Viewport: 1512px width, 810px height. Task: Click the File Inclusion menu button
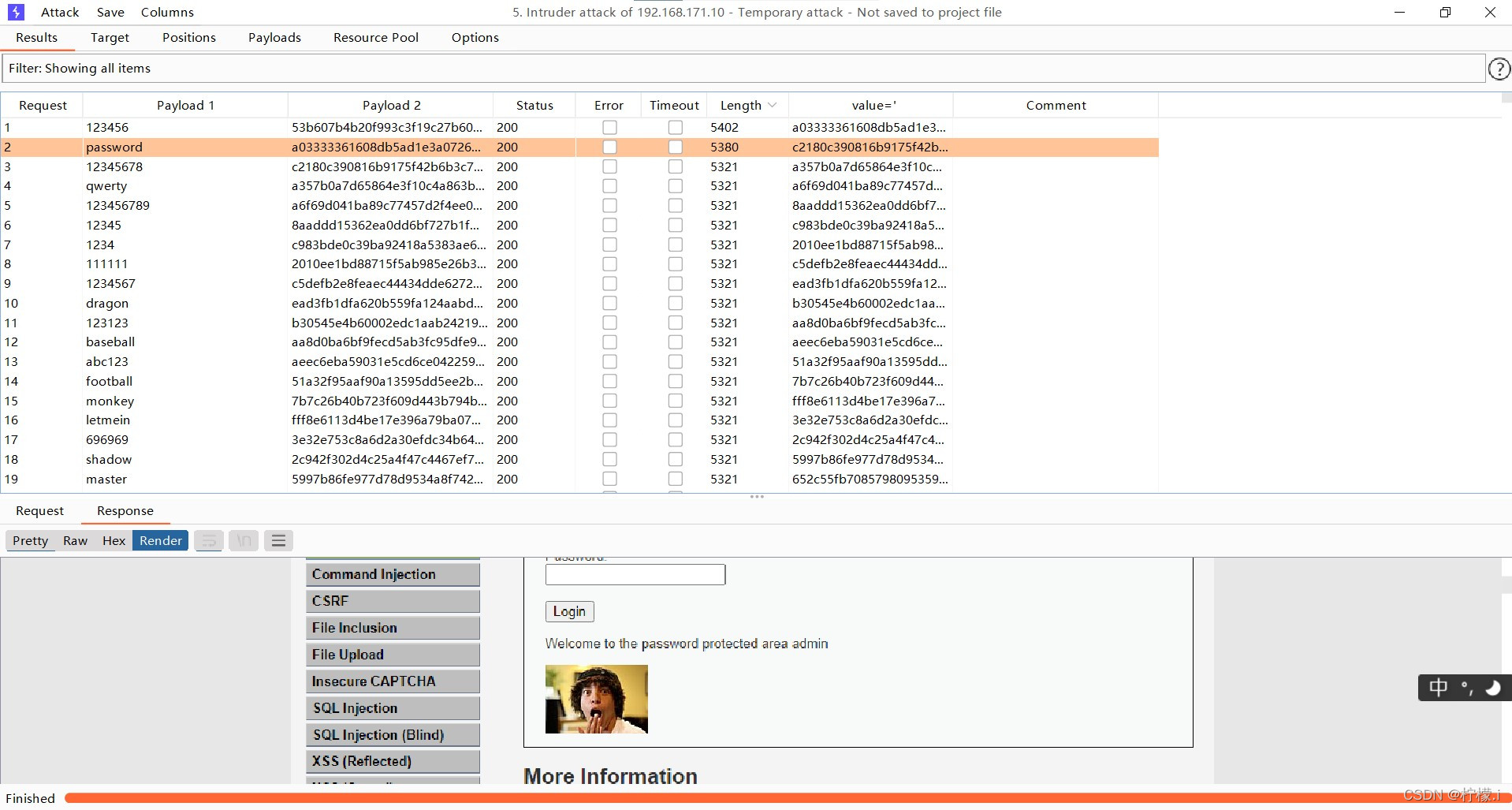[x=393, y=628]
